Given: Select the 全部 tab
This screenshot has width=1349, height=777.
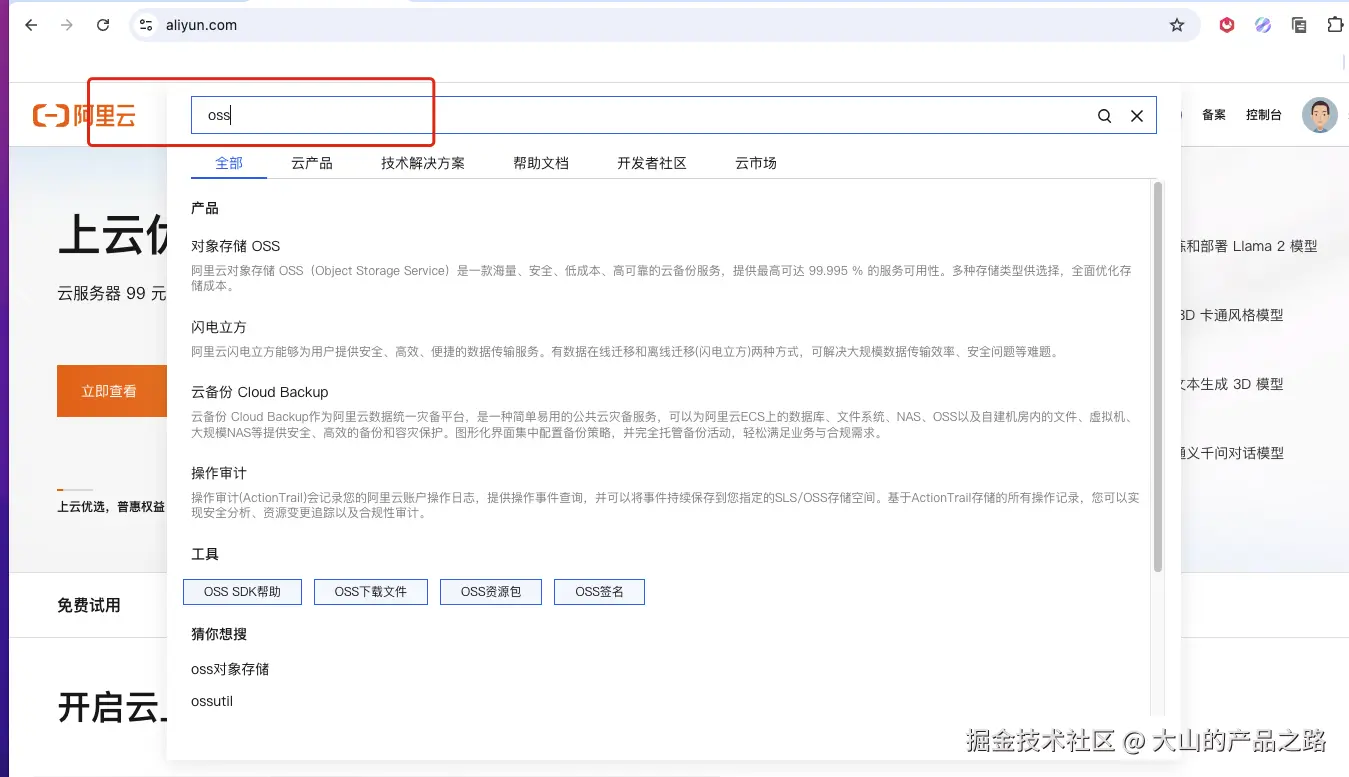Looking at the screenshot, I should pyautogui.click(x=229, y=162).
